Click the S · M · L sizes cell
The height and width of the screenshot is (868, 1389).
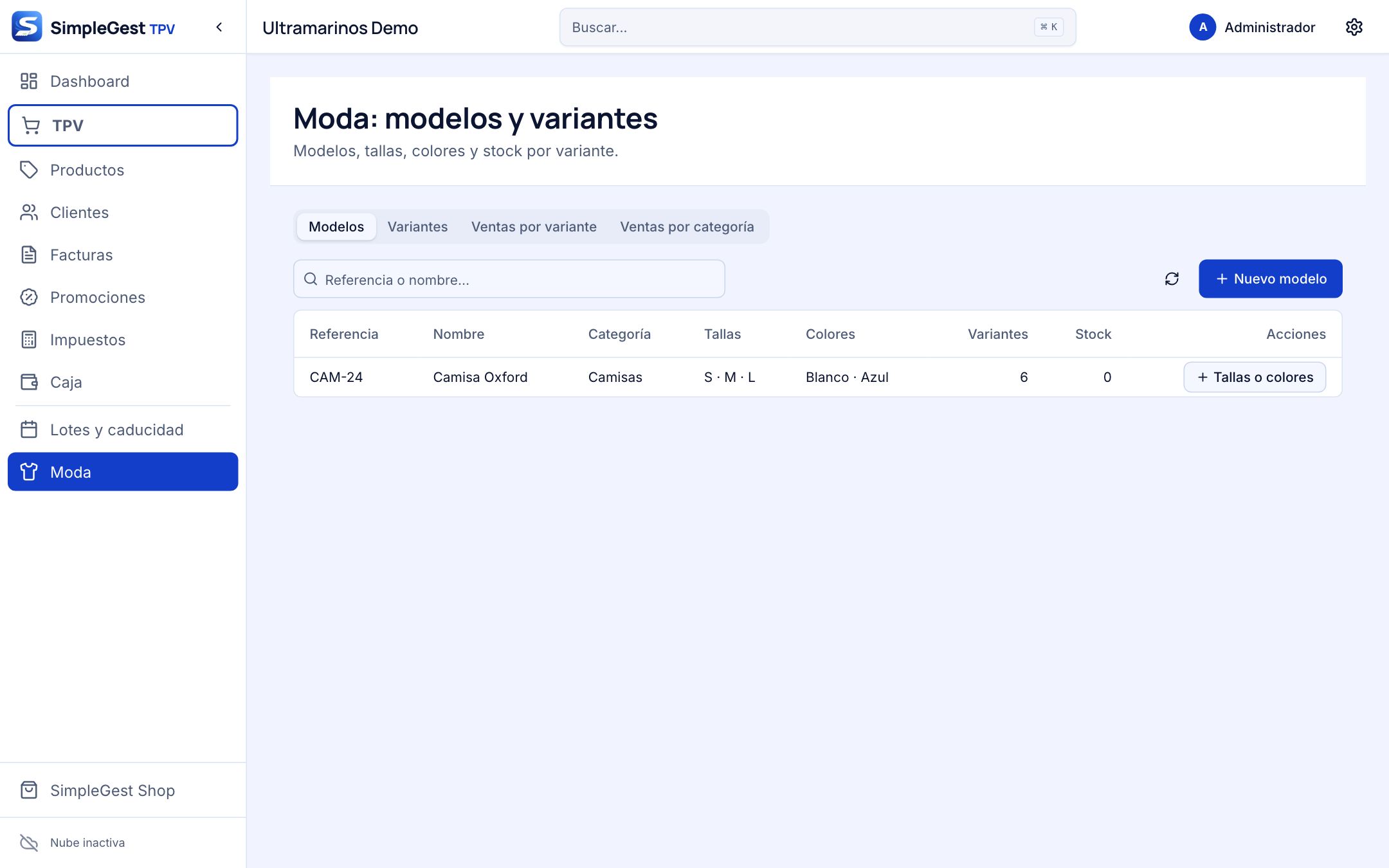730,377
